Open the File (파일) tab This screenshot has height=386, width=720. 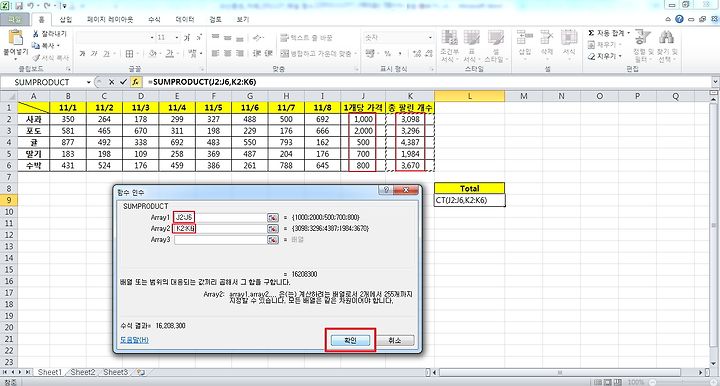coord(15,20)
